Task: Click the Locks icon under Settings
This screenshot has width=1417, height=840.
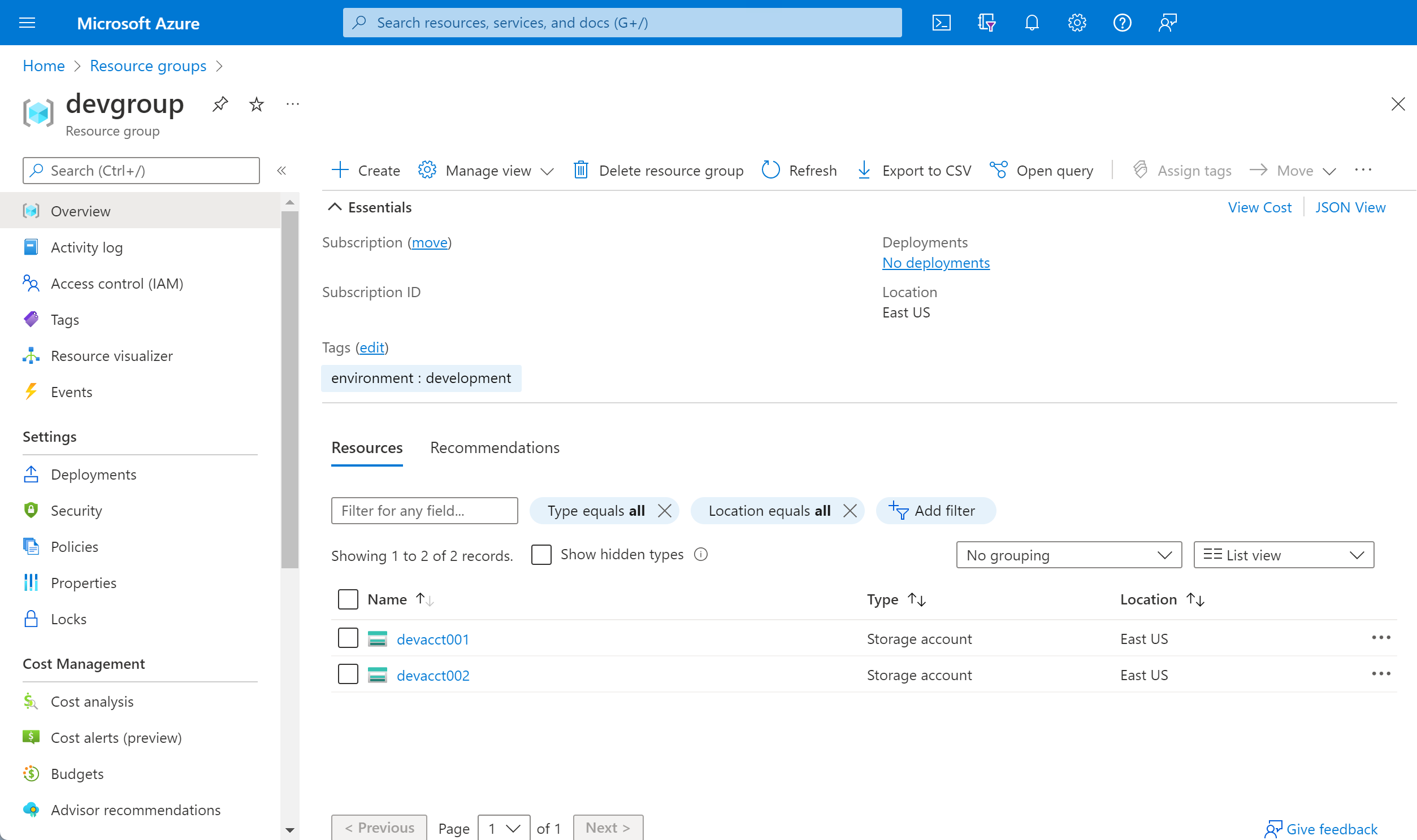Action: coord(31,619)
